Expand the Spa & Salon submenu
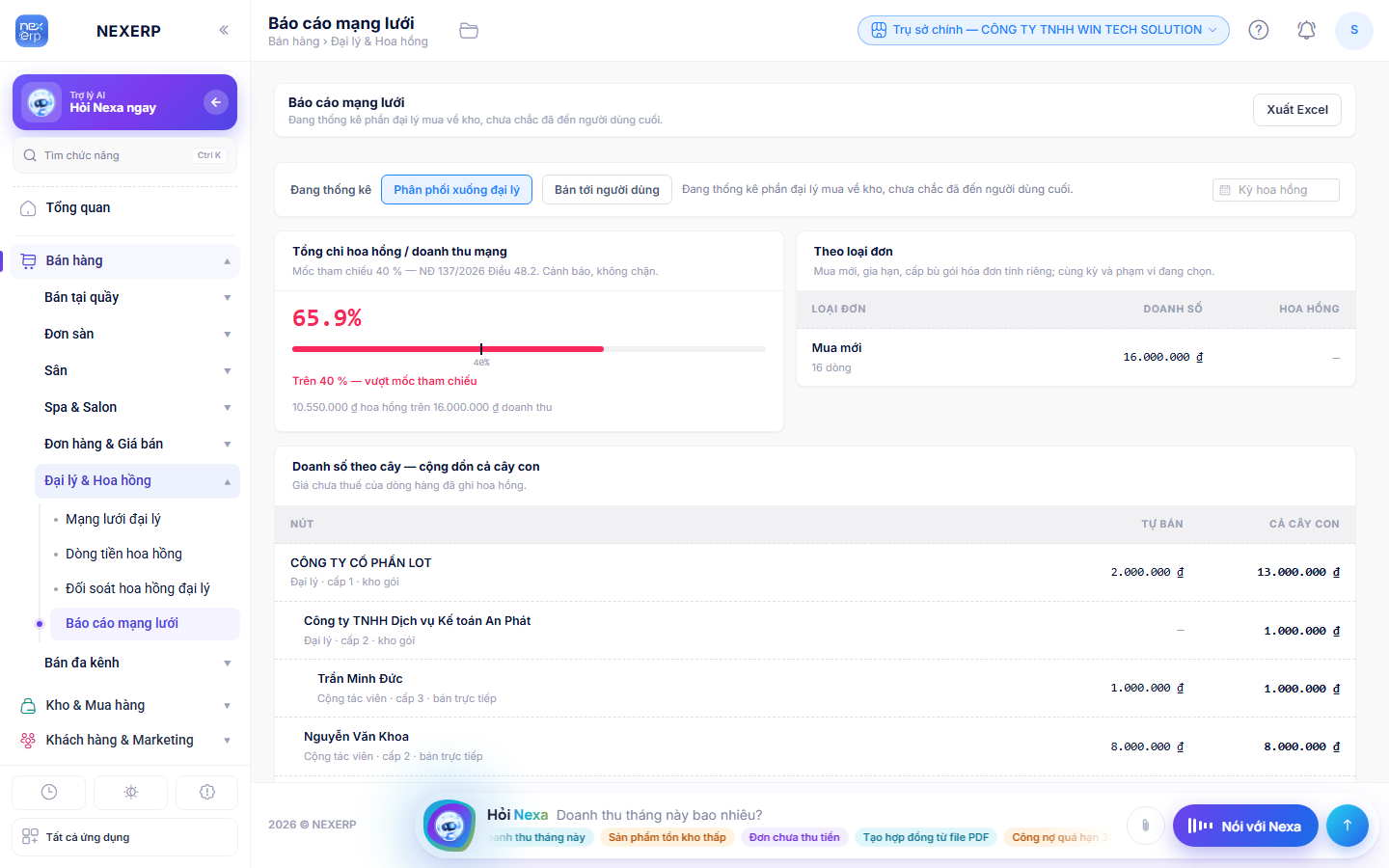This screenshot has height=868, width=1389. 228,408
